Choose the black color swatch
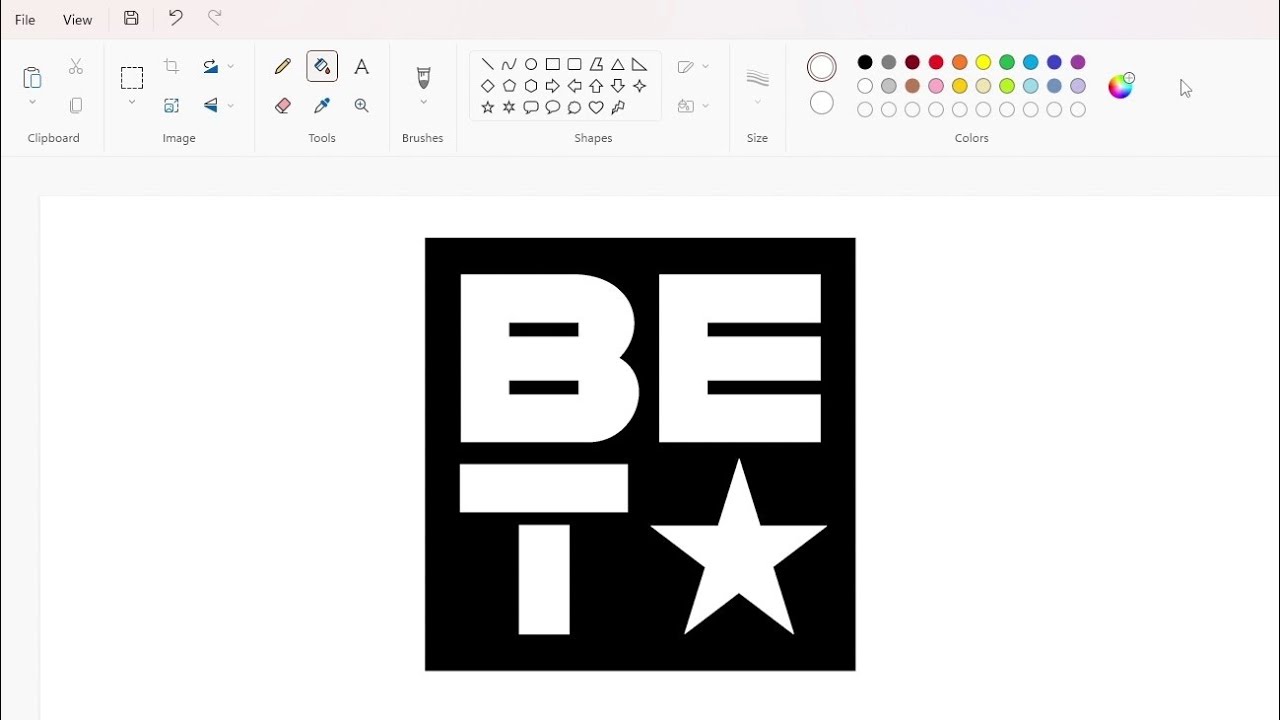 [865, 63]
